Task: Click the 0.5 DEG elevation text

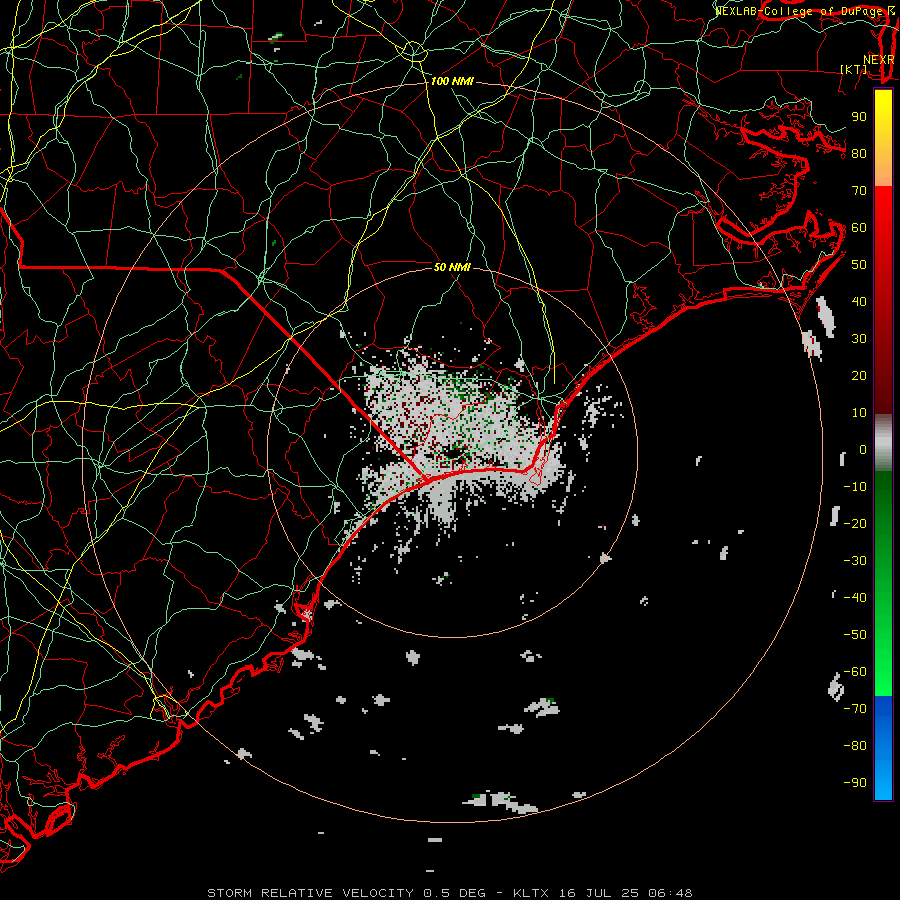Action: [454, 893]
